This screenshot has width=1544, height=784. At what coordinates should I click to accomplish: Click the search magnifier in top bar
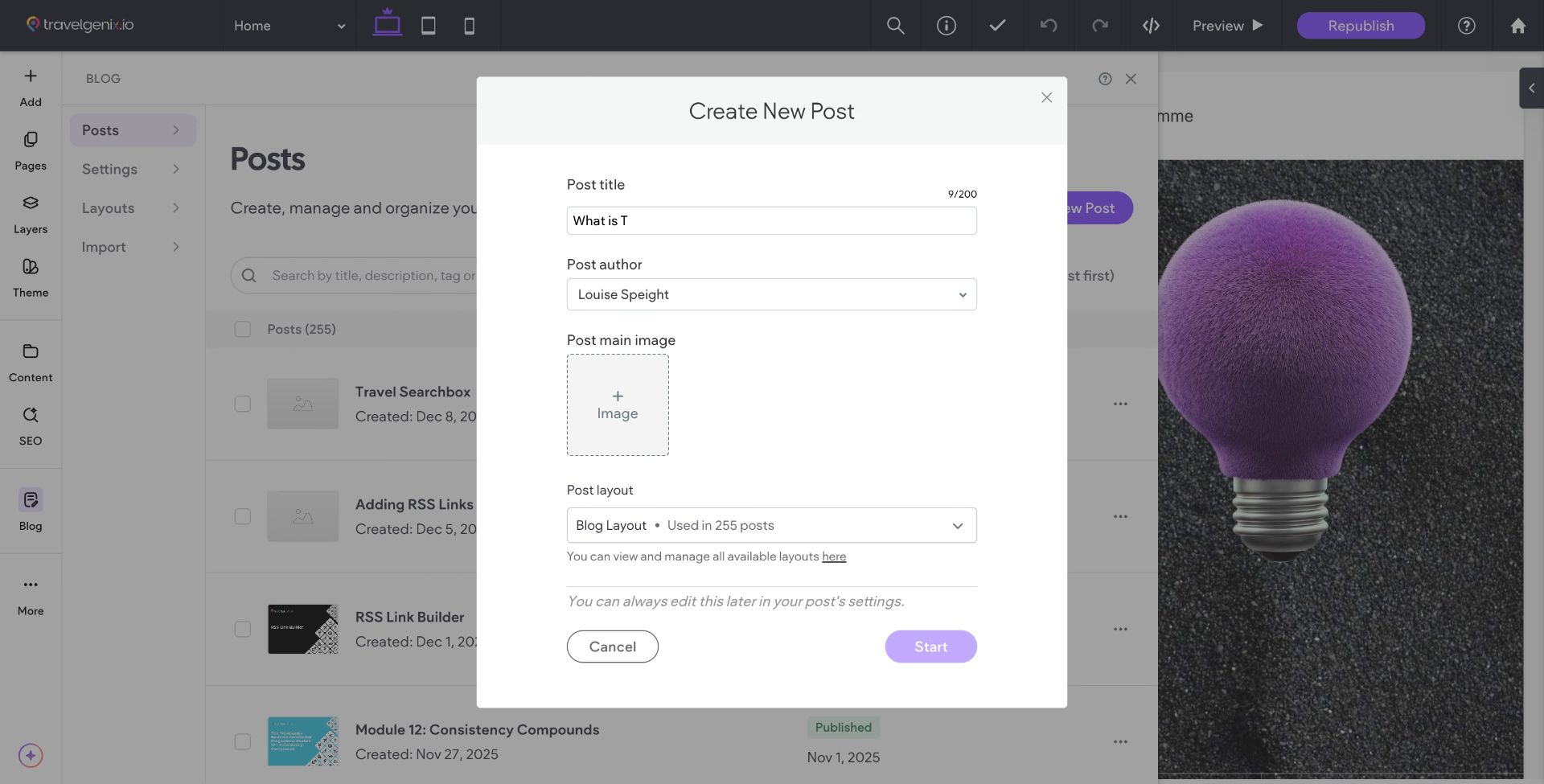[895, 26]
